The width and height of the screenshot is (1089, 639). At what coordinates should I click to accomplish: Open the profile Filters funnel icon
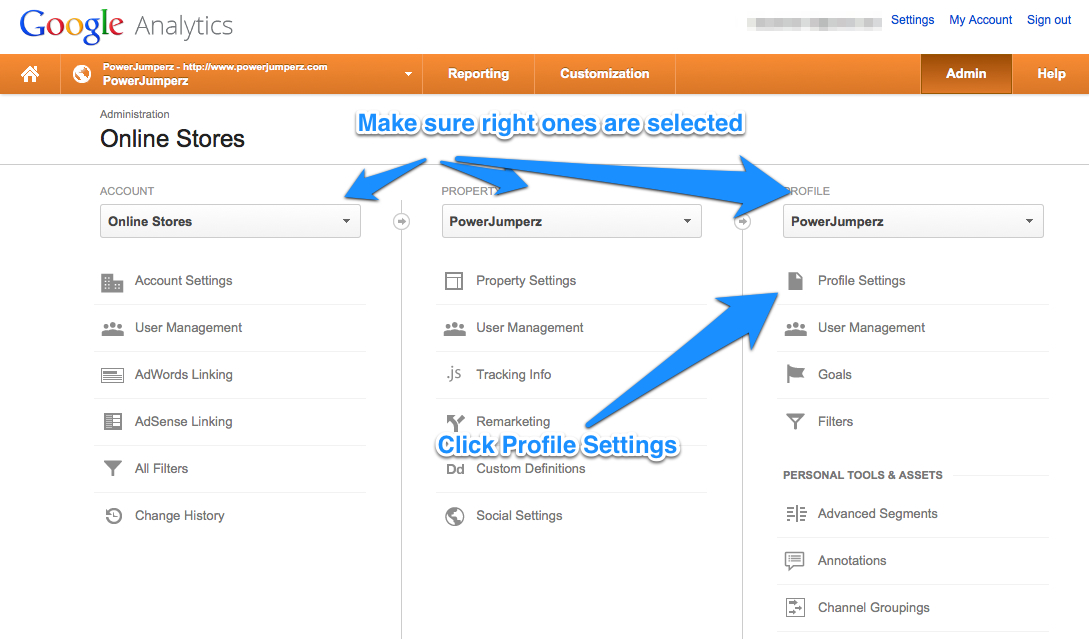pyautogui.click(x=795, y=422)
